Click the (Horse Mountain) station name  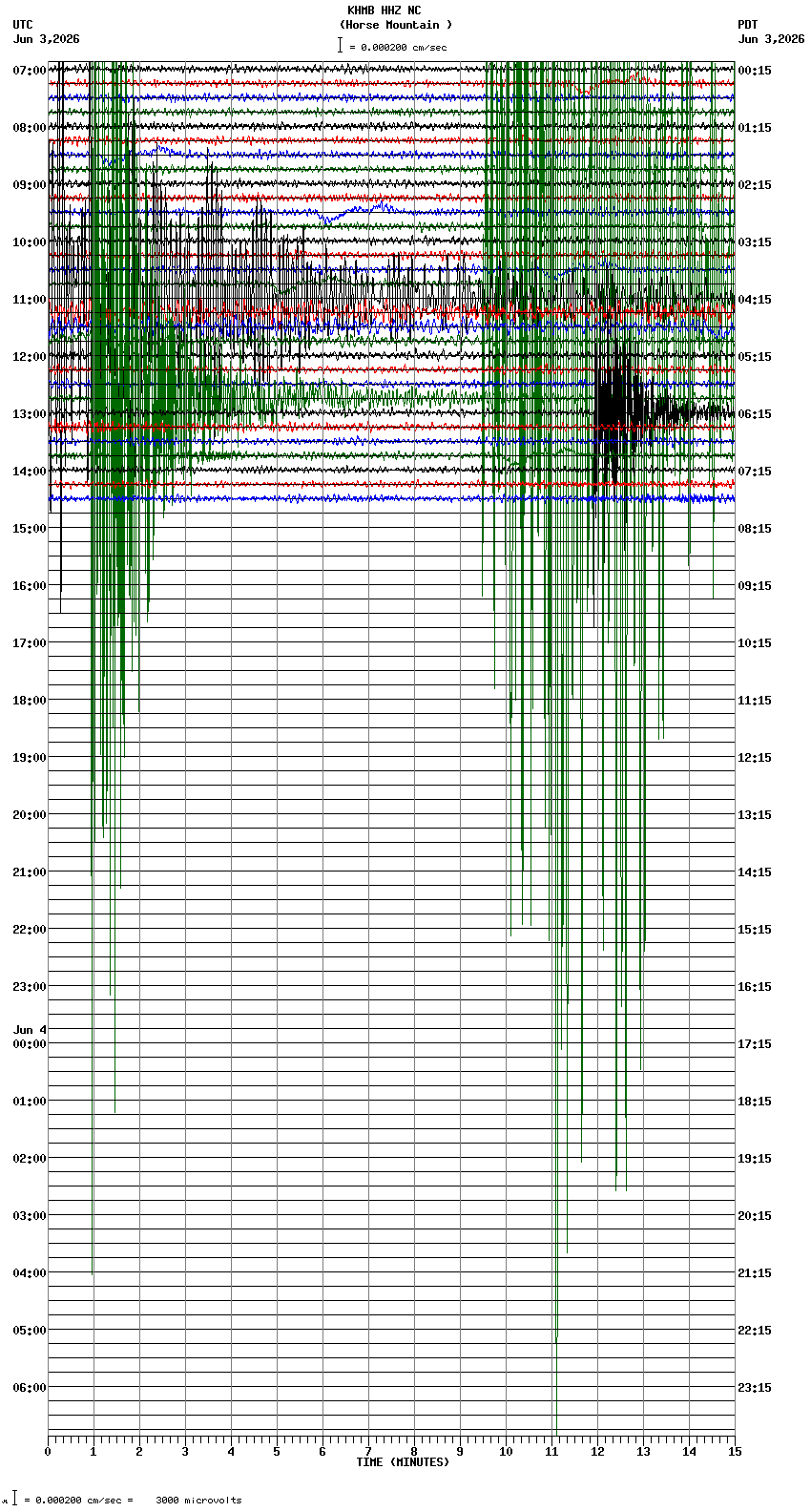396,25
